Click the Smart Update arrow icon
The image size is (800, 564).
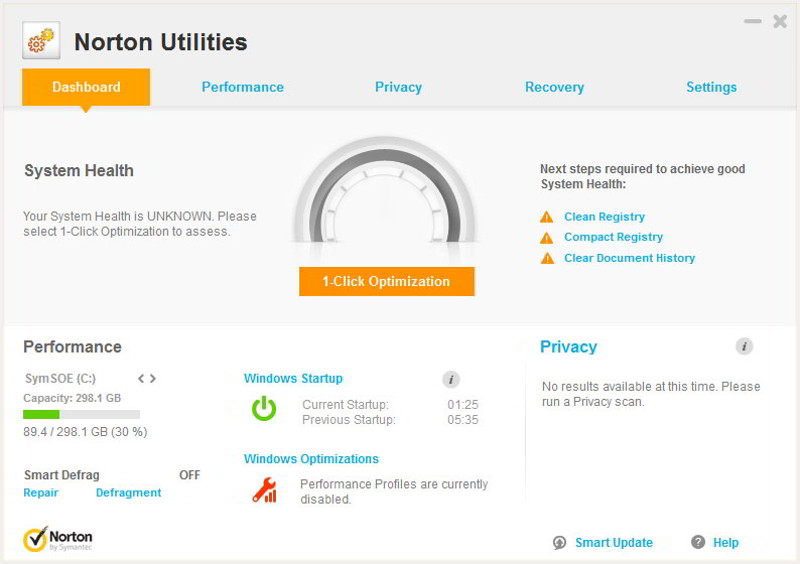point(559,543)
